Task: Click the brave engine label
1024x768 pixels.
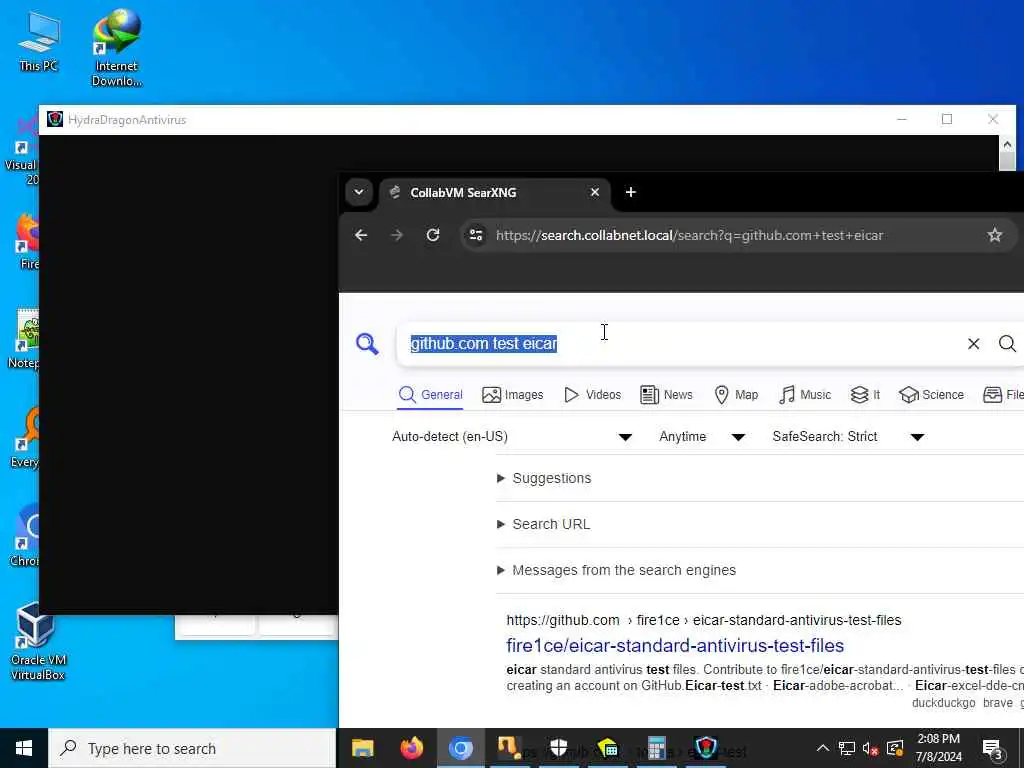Action: coord(997,703)
